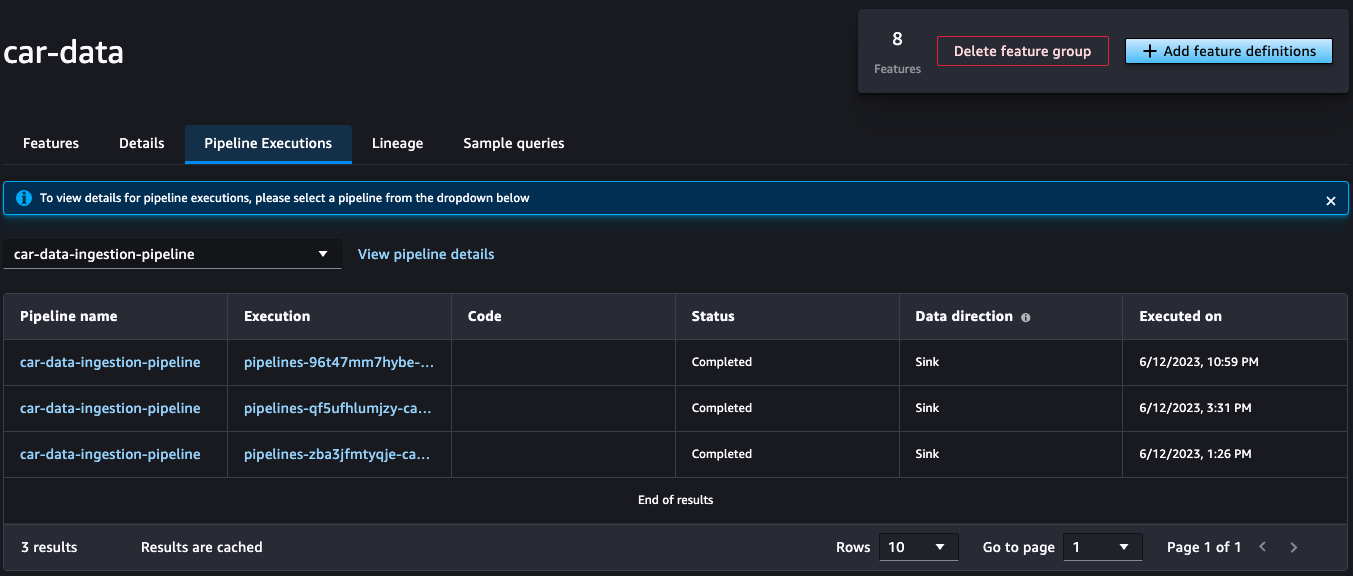Click the Delete feature group button
The image size is (1353, 576).
point(1022,51)
